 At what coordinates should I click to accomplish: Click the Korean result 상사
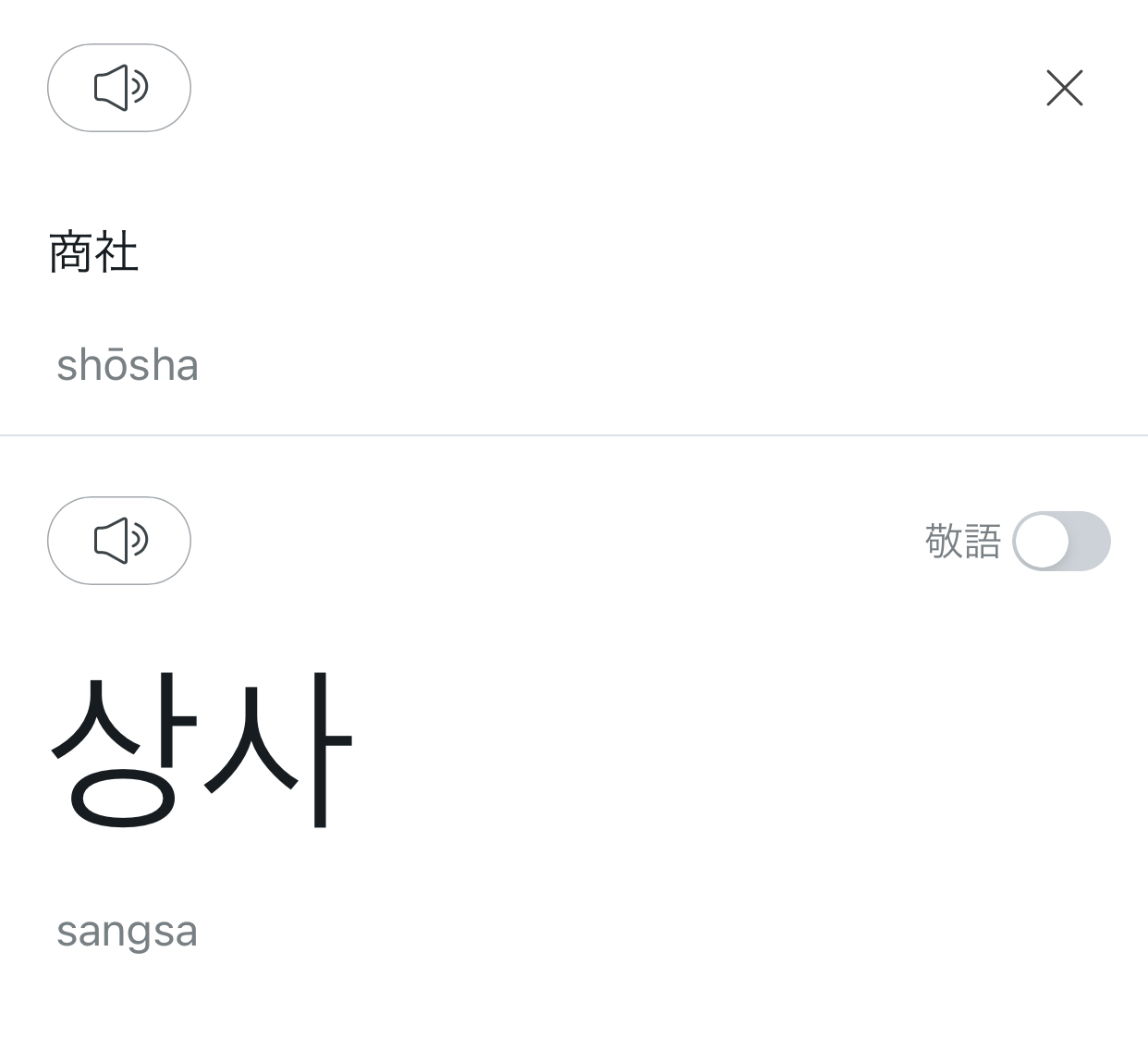pos(201,749)
